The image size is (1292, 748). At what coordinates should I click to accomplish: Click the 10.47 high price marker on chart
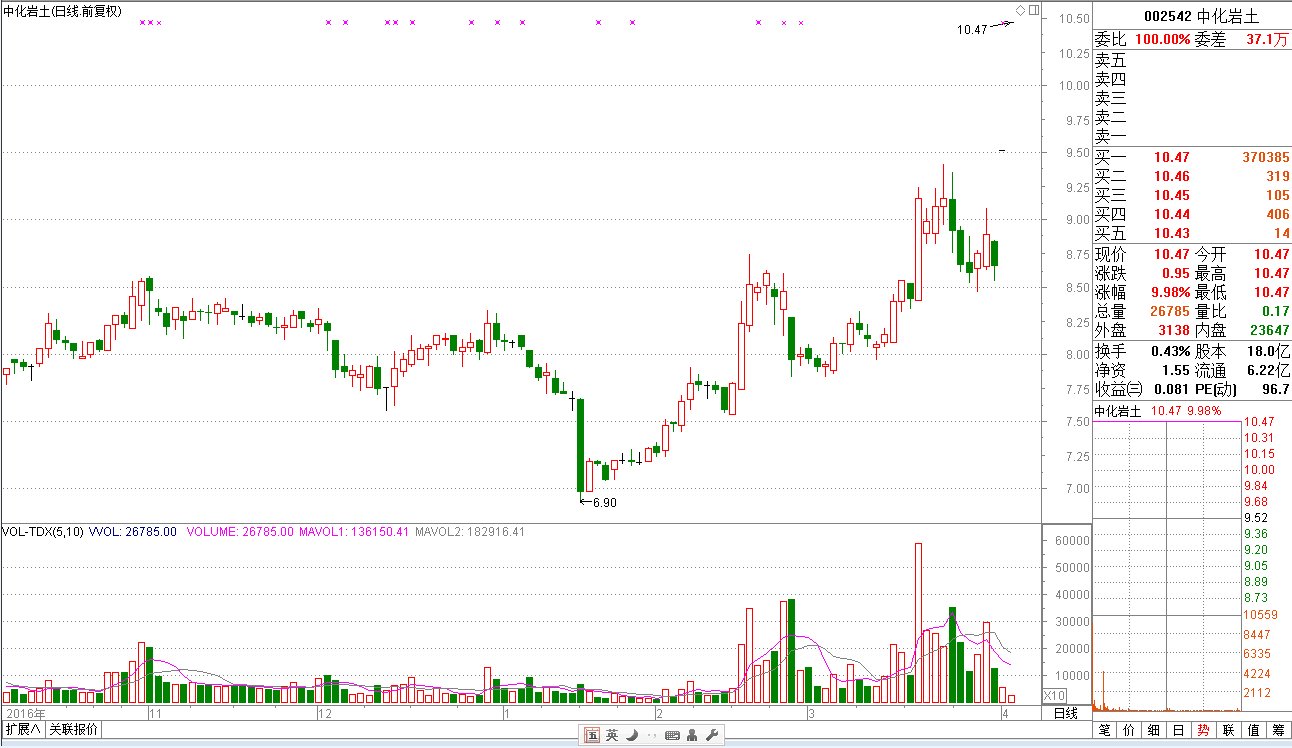click(971, 30)
